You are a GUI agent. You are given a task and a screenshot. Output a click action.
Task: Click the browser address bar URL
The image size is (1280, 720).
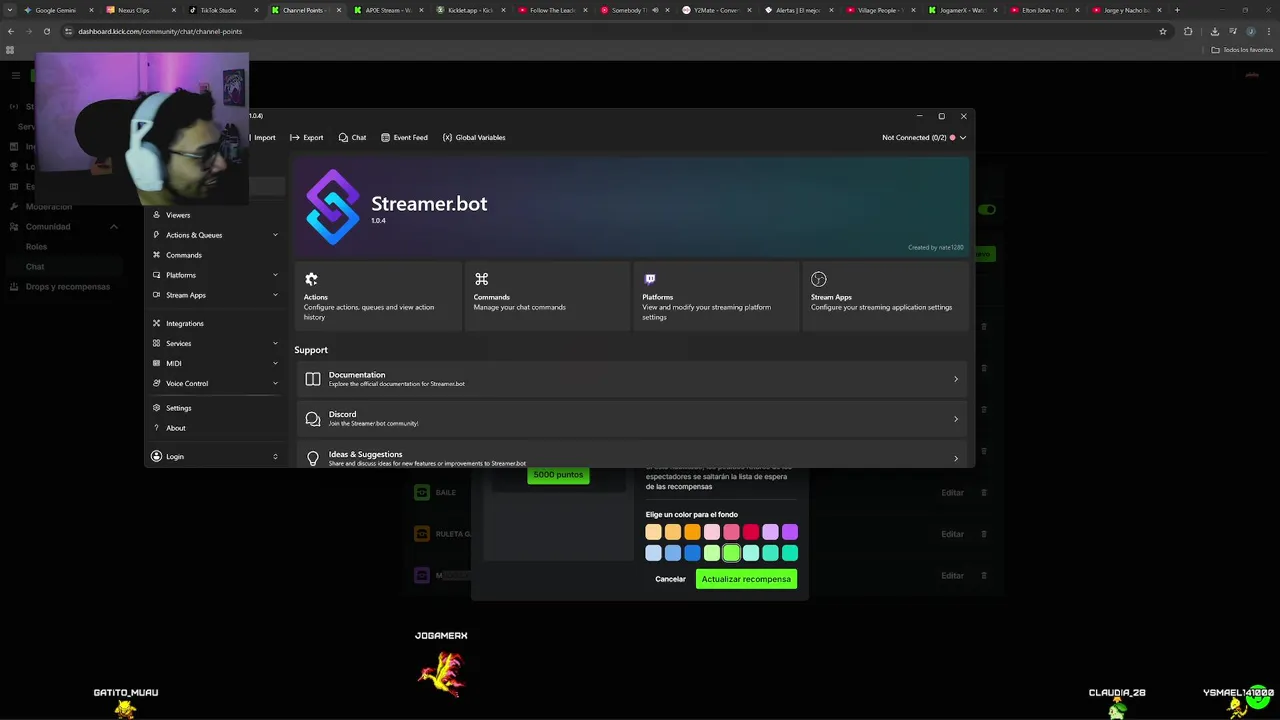point(160,31)
